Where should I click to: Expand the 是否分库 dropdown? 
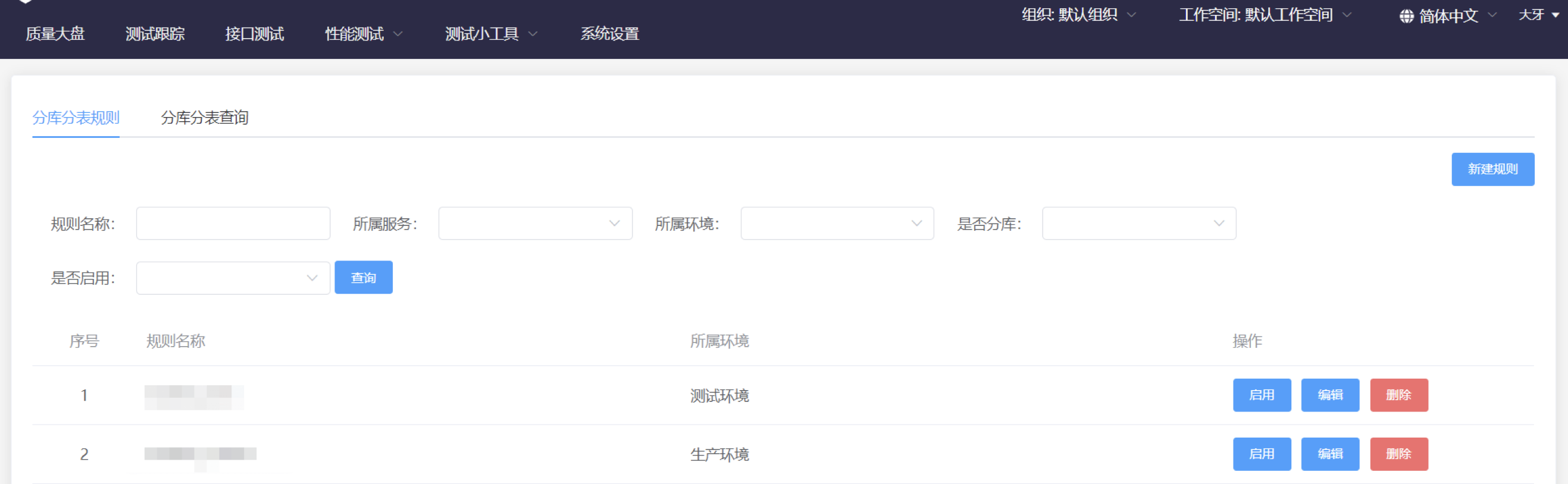coord(1138,224)
